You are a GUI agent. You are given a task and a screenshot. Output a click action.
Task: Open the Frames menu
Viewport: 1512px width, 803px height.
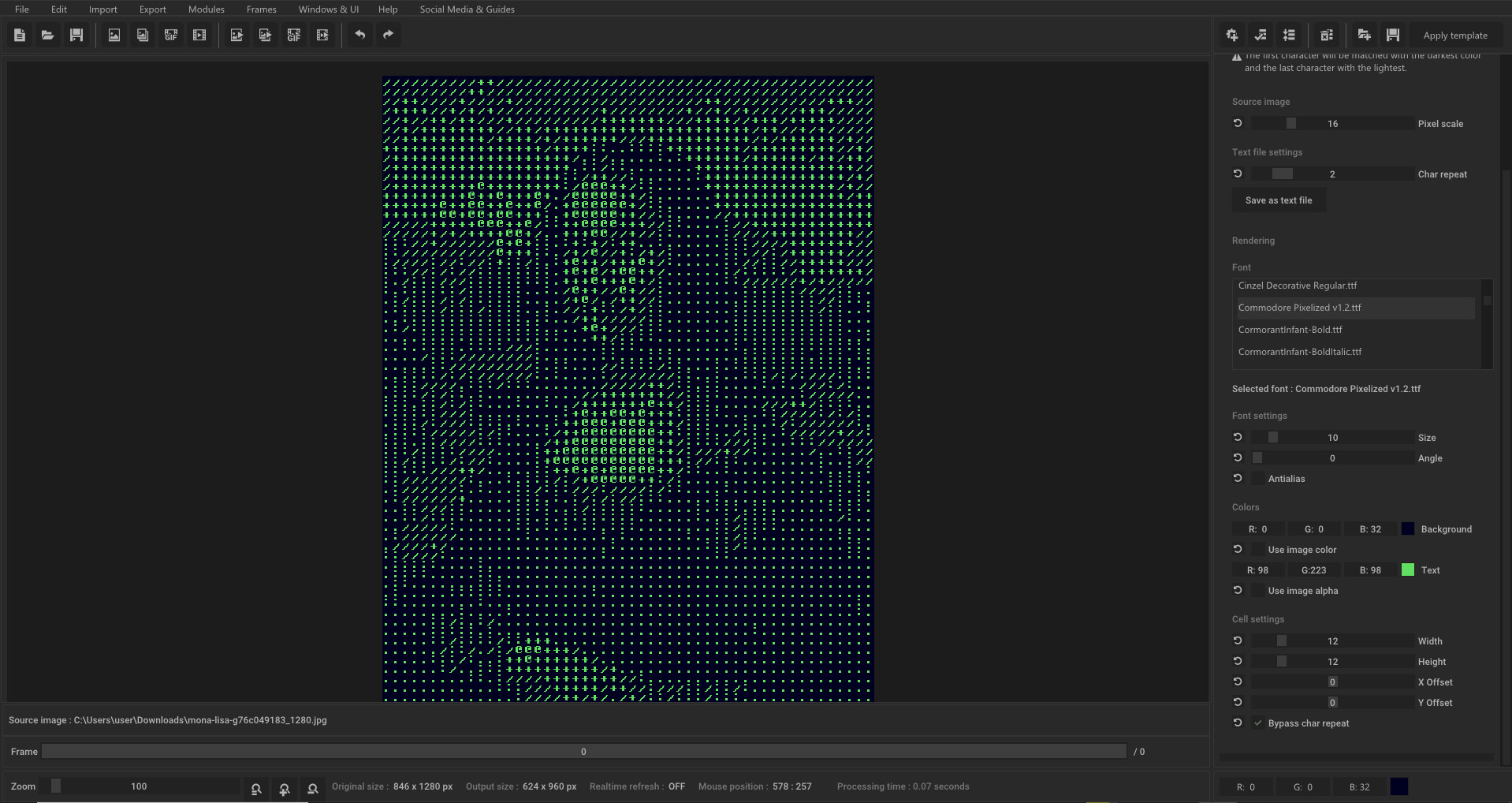pyautogui.click(x=260, y=9)
